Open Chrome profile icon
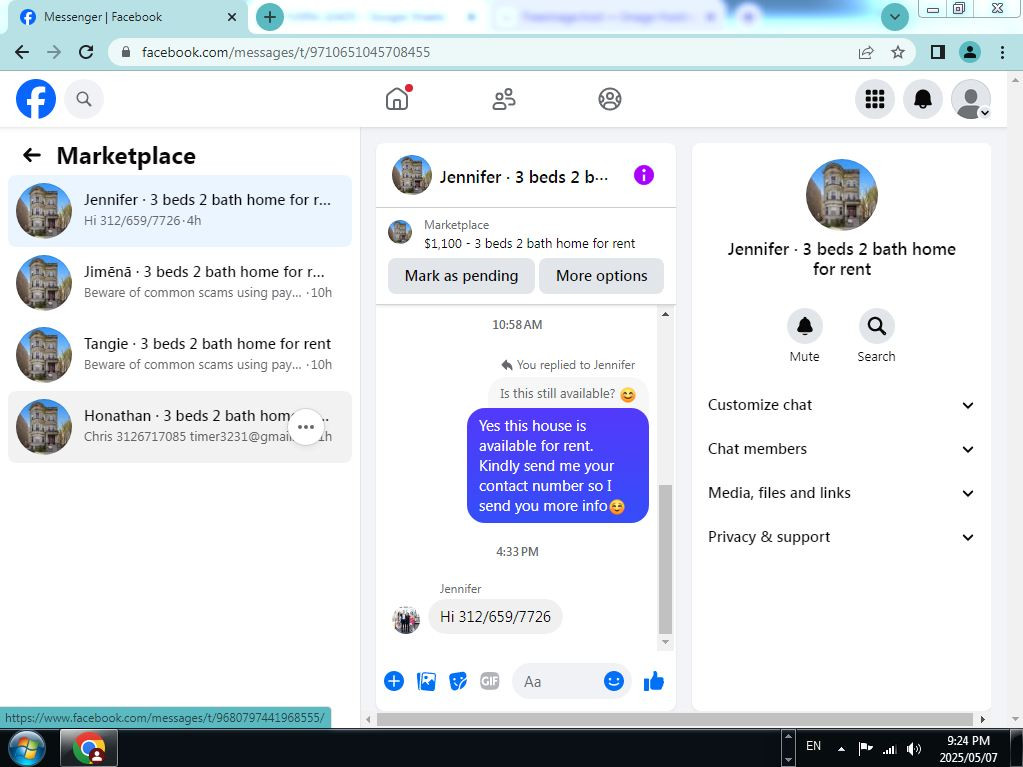1023x767 pixels. [x=970, y=52]
